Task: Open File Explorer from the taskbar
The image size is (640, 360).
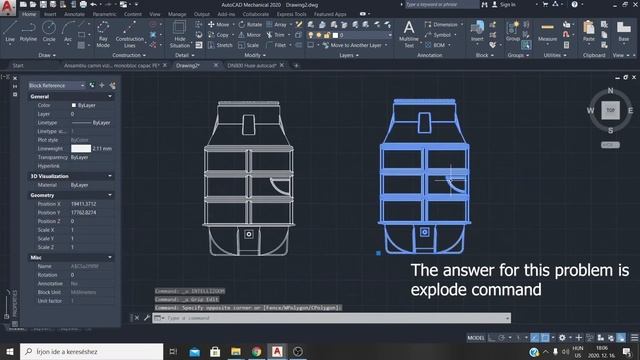Action: (236, 351)
